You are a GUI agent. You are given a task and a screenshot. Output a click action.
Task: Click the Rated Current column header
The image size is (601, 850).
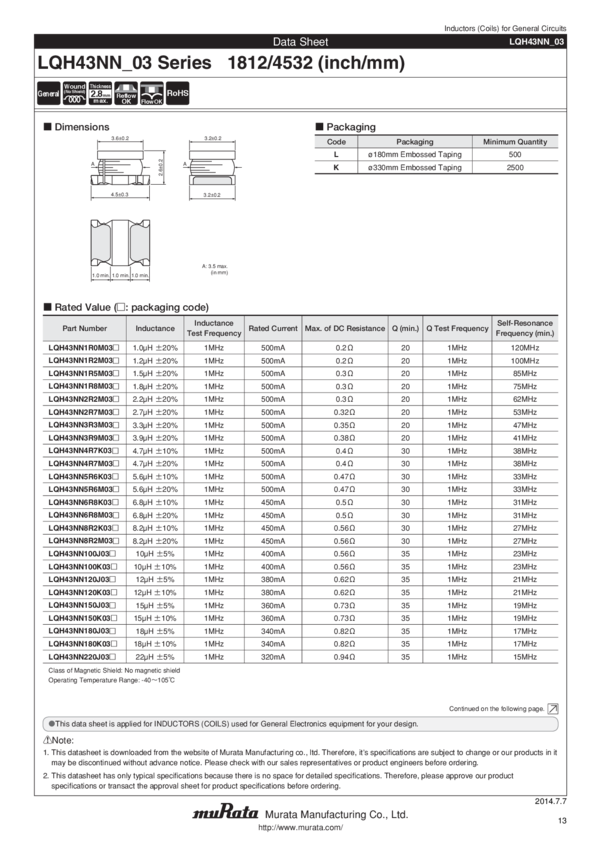pyautogui.click(x=273, y=329)
